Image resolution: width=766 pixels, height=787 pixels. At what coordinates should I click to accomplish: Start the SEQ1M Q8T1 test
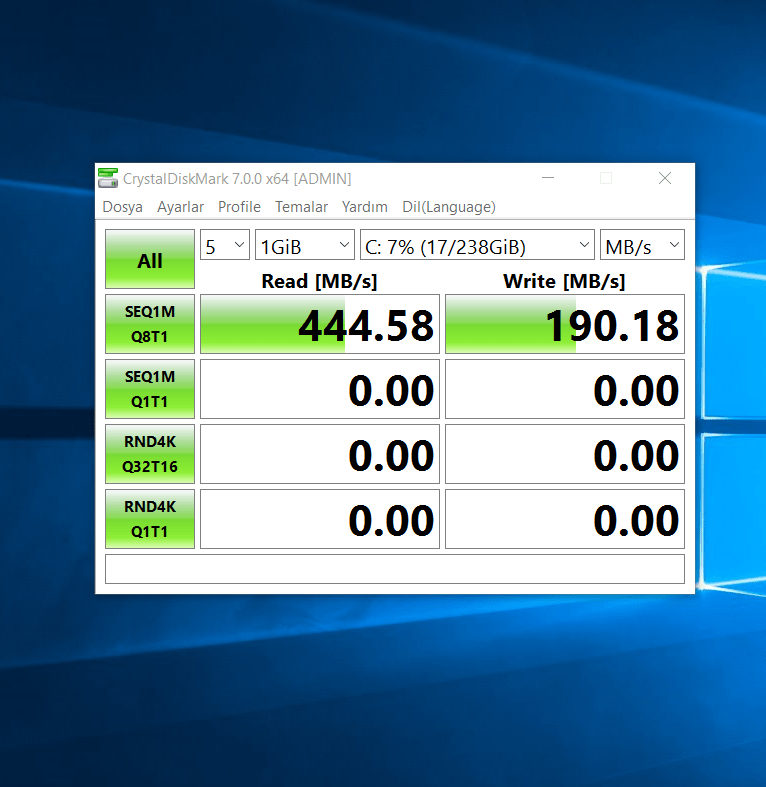150,324
